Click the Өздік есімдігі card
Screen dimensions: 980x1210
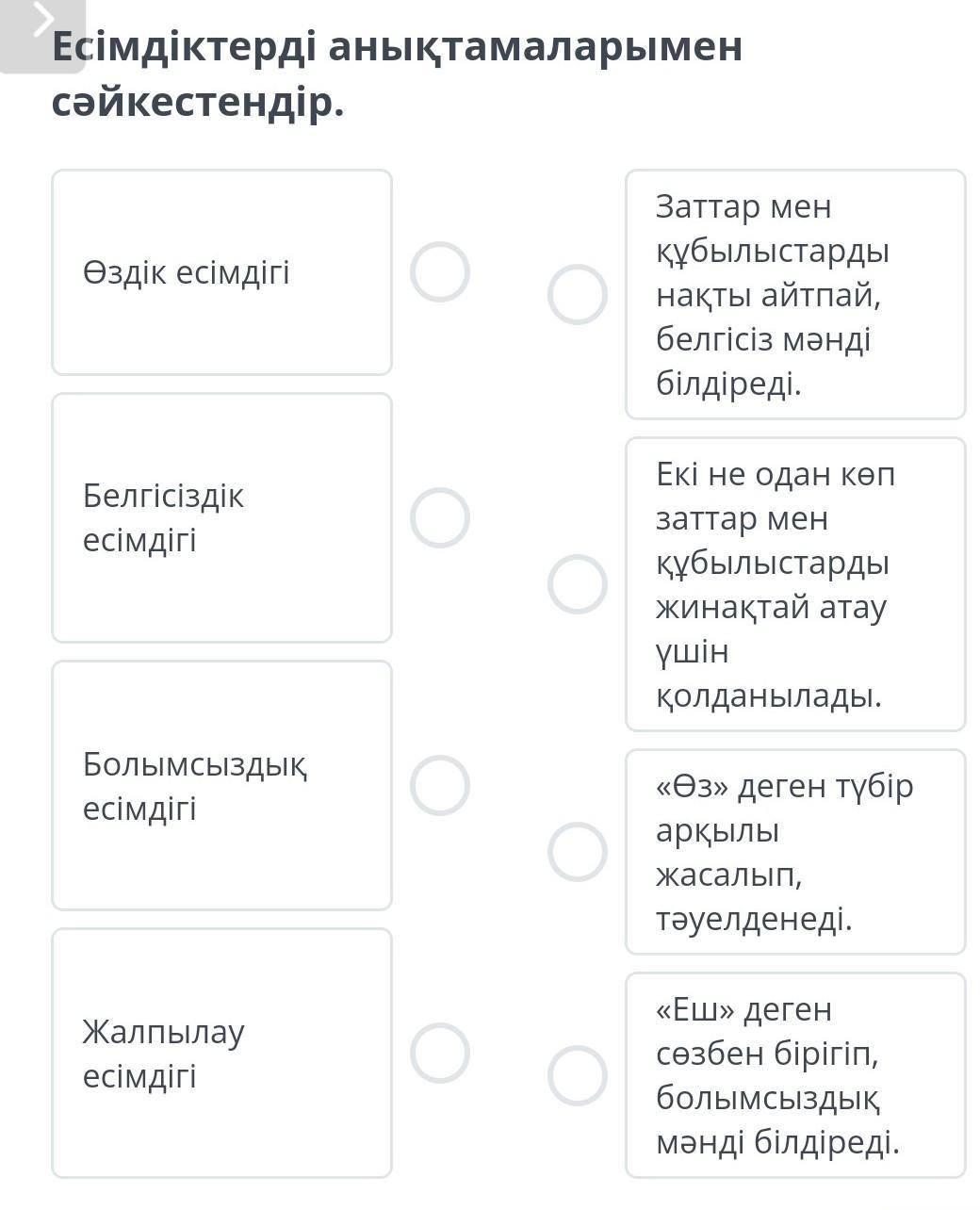(x=221, y=272)
